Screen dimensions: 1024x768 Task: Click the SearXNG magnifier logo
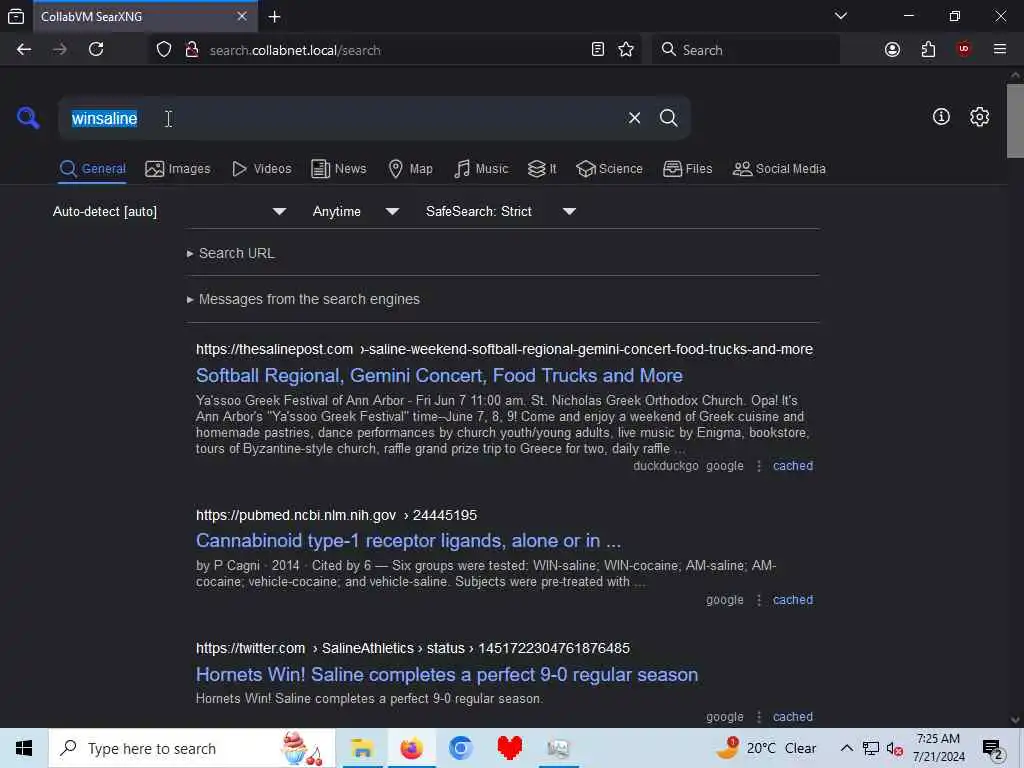pyautogui.click(x=28, y=118)
